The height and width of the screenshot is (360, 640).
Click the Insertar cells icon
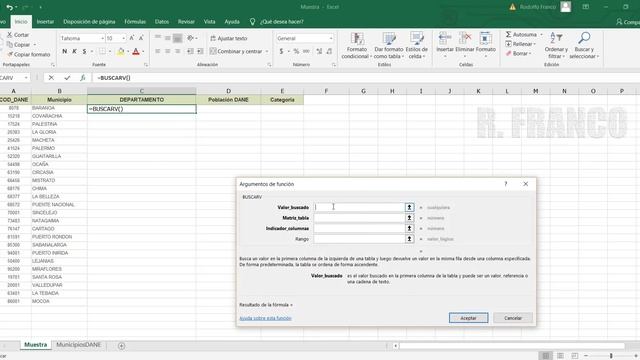click(x=444, y=38)
